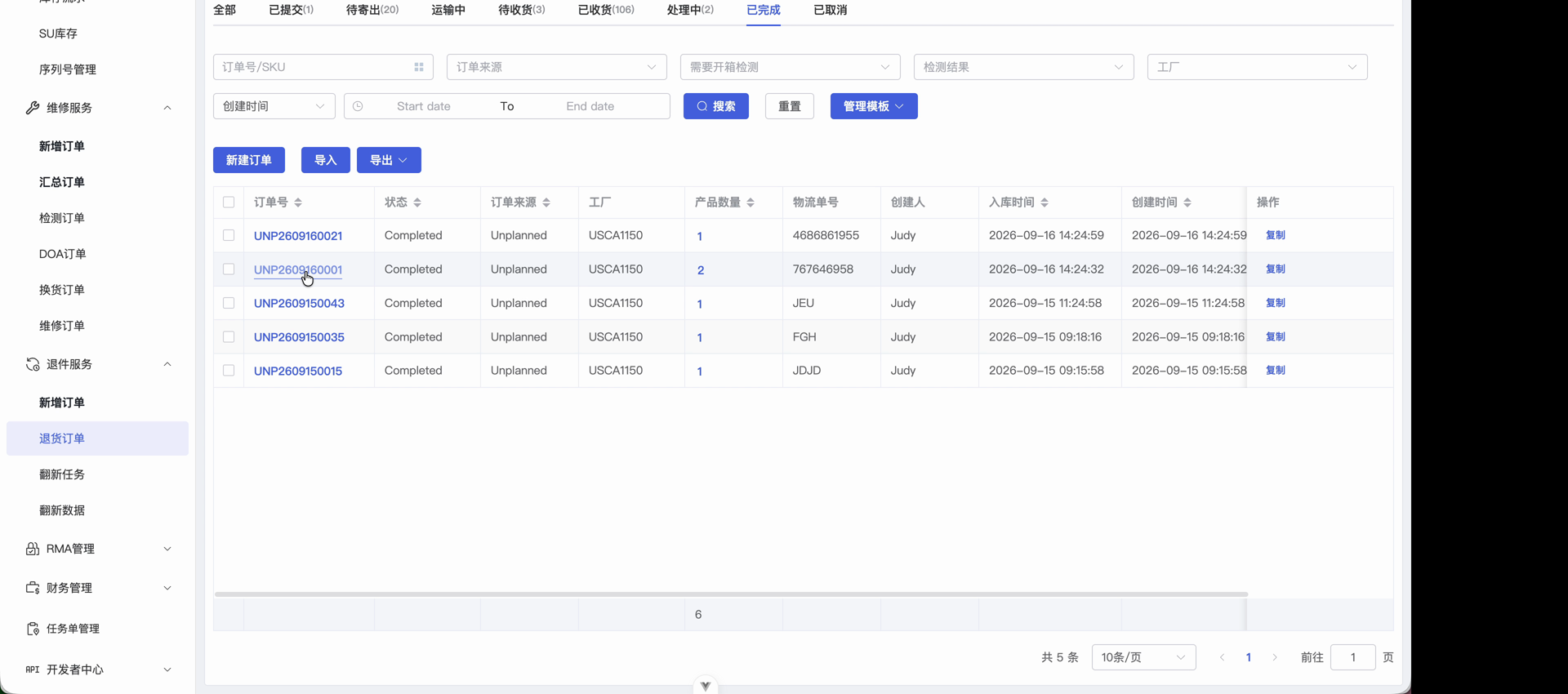The width and height of the screenshot is (1568, 694).
Task: Click the clock icon in the date range field
Action: pos(358,106)
